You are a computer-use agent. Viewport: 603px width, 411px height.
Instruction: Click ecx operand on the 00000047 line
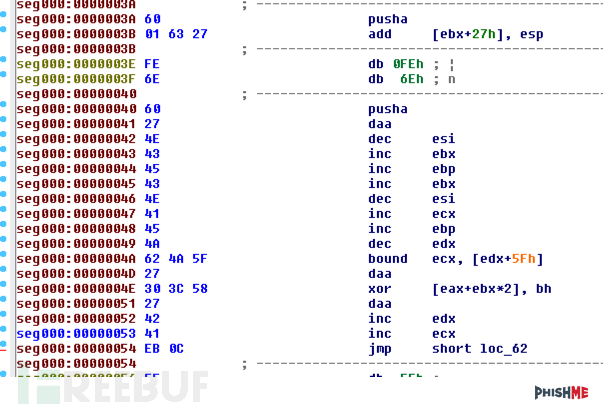[x=444, y=214]
